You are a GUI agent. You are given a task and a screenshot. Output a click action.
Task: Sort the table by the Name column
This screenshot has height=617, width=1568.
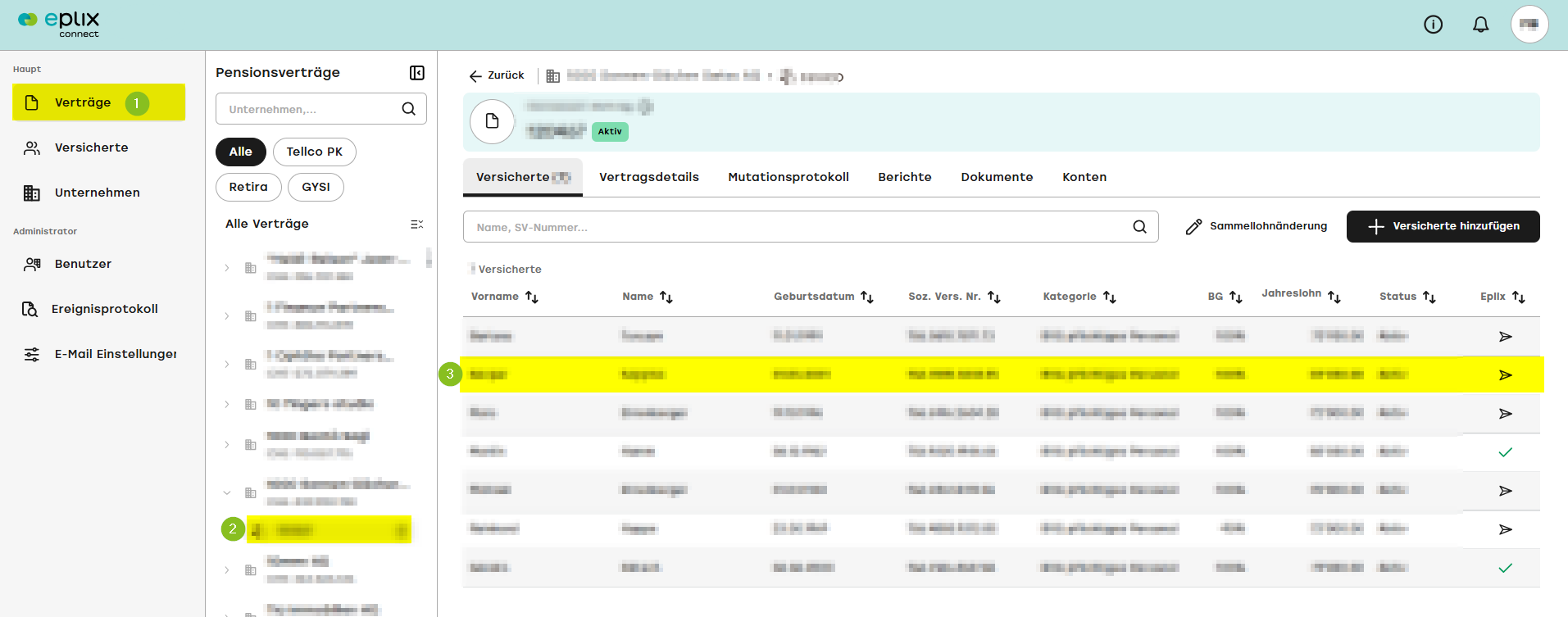click(666, 297)
